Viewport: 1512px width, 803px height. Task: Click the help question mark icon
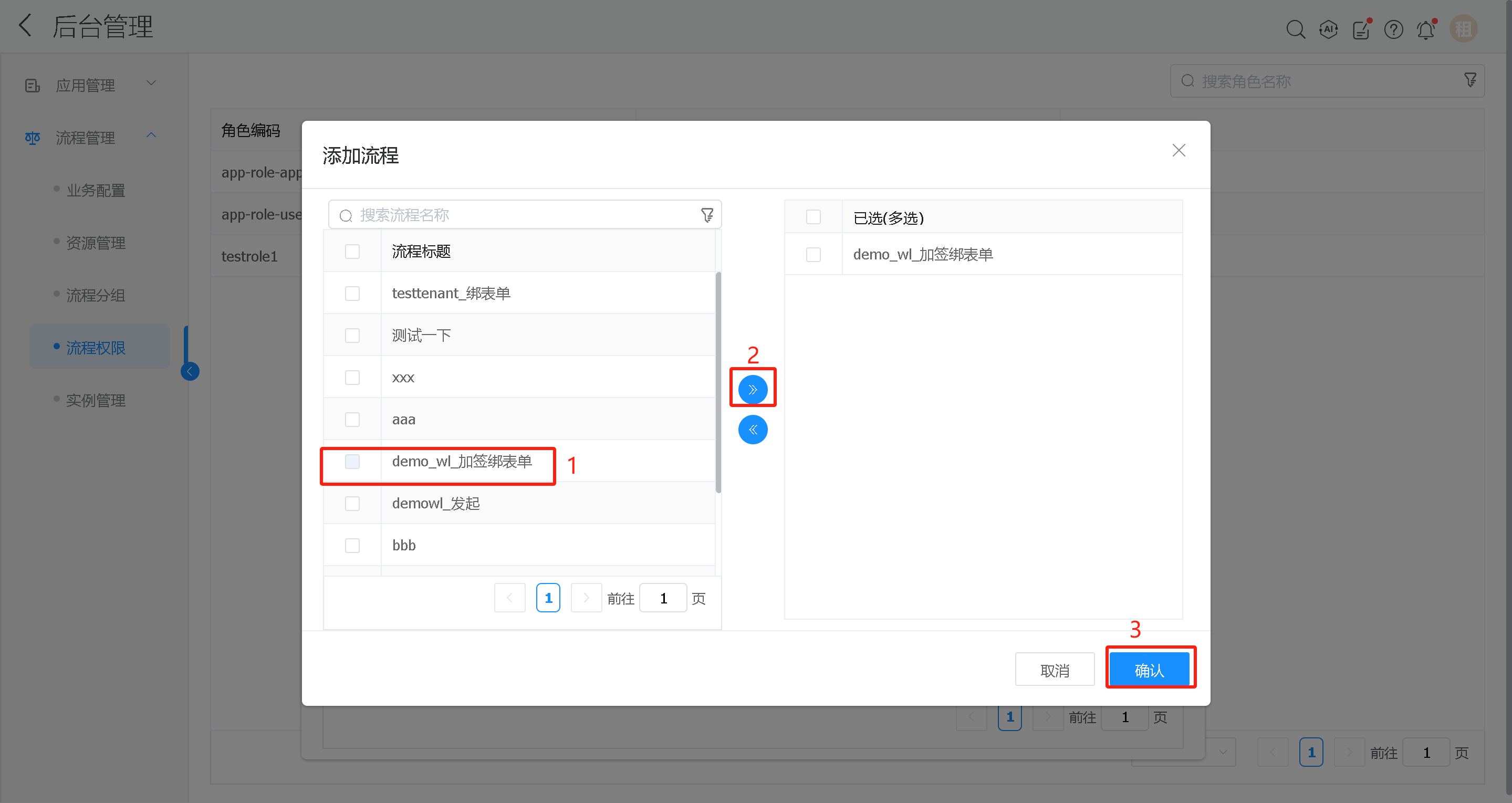[x=1393, y=29]
